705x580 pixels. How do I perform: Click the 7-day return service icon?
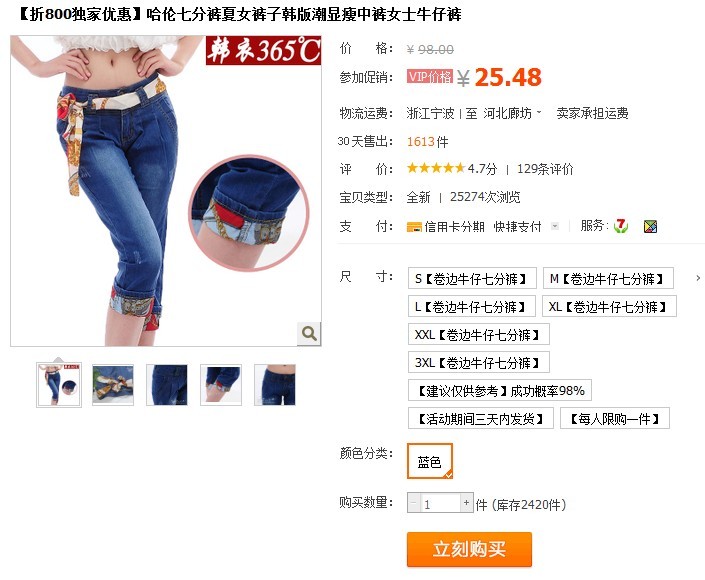point(621,226)
